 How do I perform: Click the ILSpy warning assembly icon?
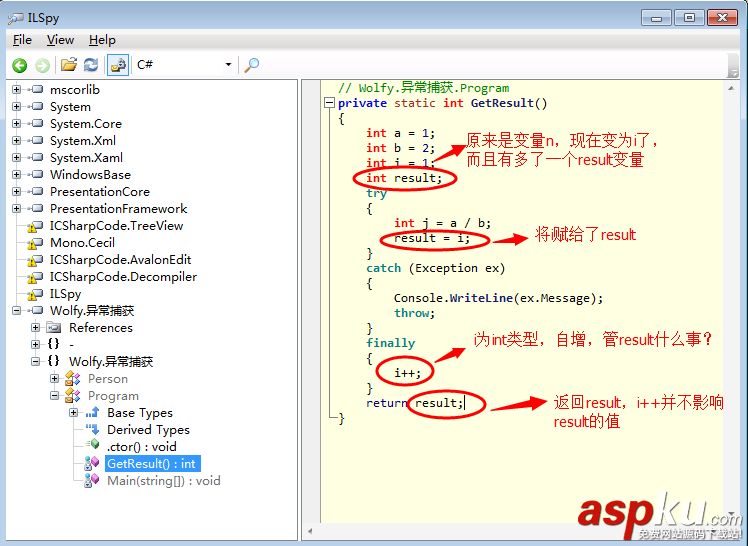coord(35,294)
